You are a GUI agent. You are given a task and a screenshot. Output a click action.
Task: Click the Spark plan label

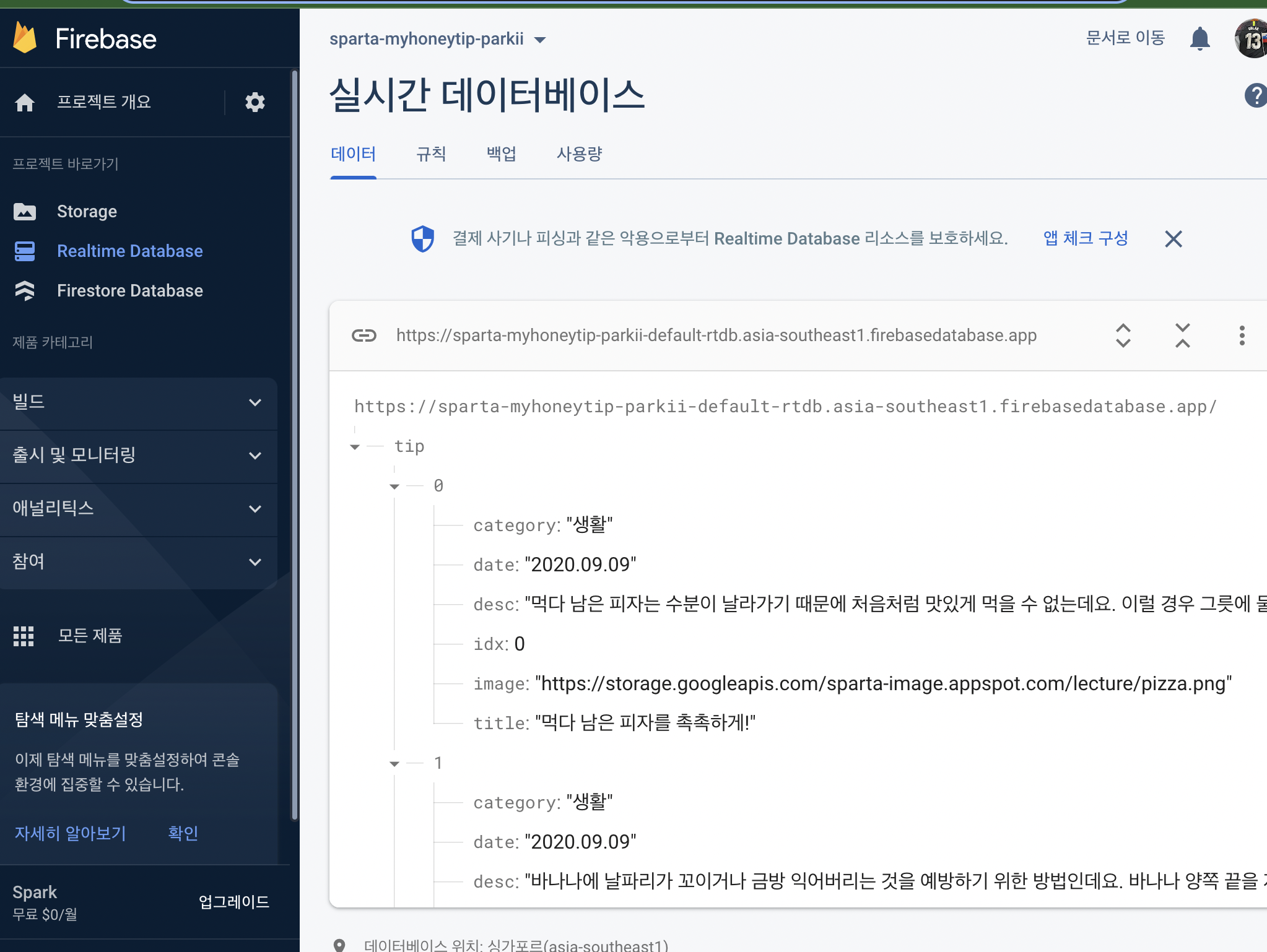pyautogui.click(x=35, y=892)
